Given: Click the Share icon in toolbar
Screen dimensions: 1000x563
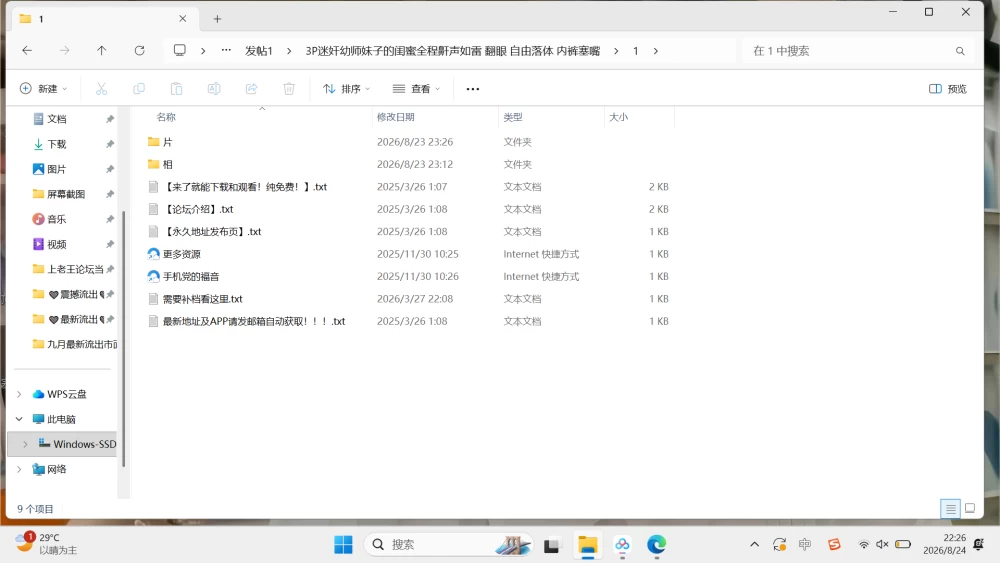Looking at the screenshot, I should tap(251, 89).
